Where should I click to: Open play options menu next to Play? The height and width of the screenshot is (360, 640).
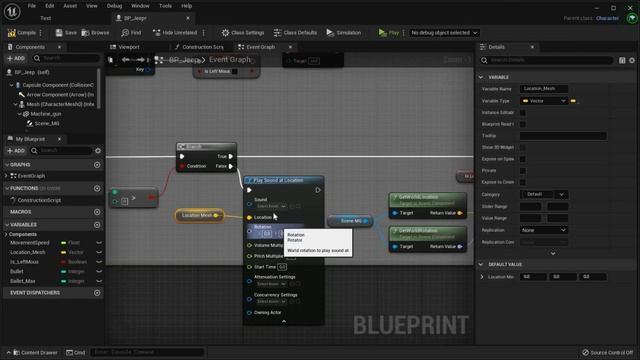coord(404,33)
